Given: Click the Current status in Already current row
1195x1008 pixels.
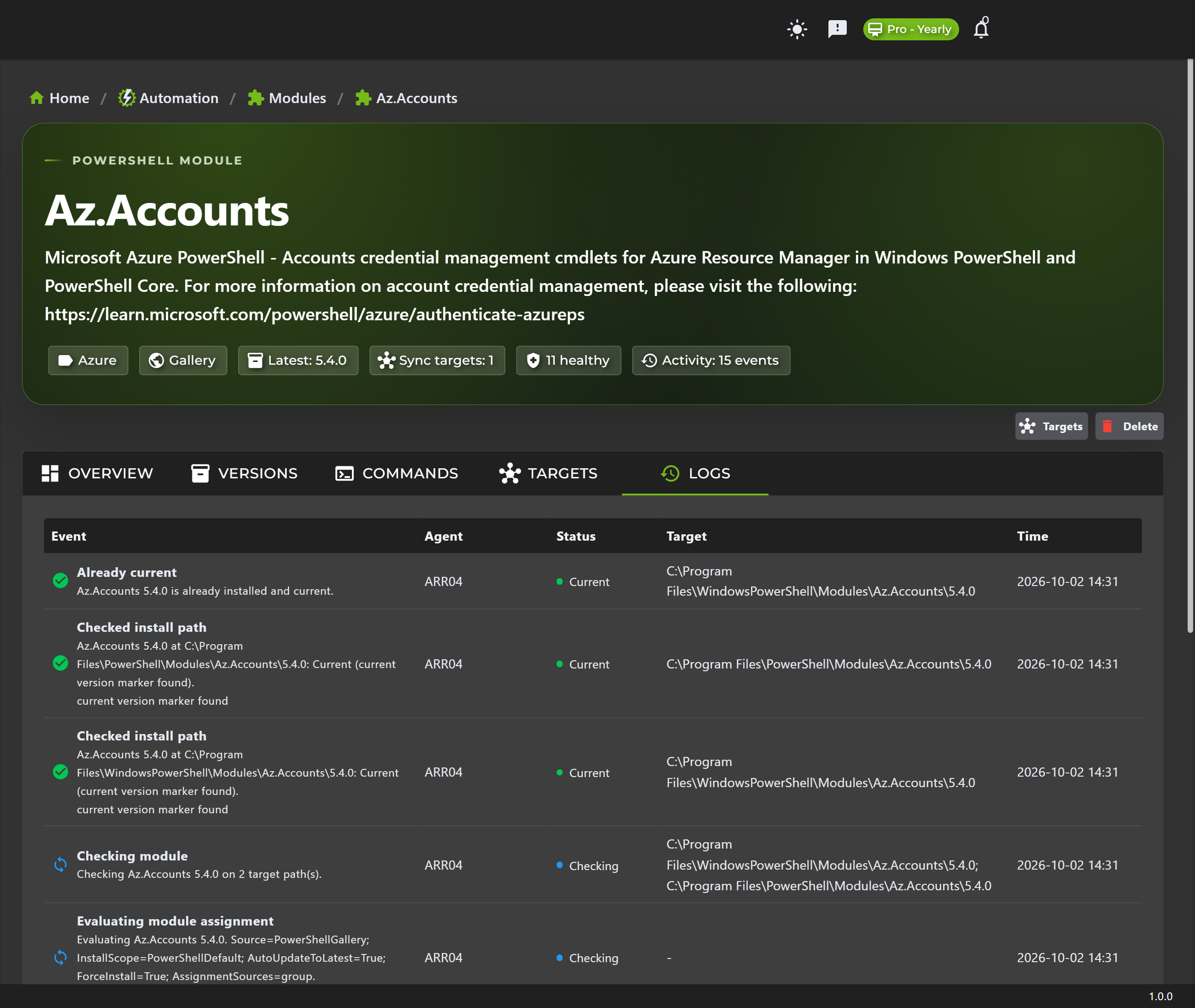Looking at the screenshot, I should click(583, 582).
